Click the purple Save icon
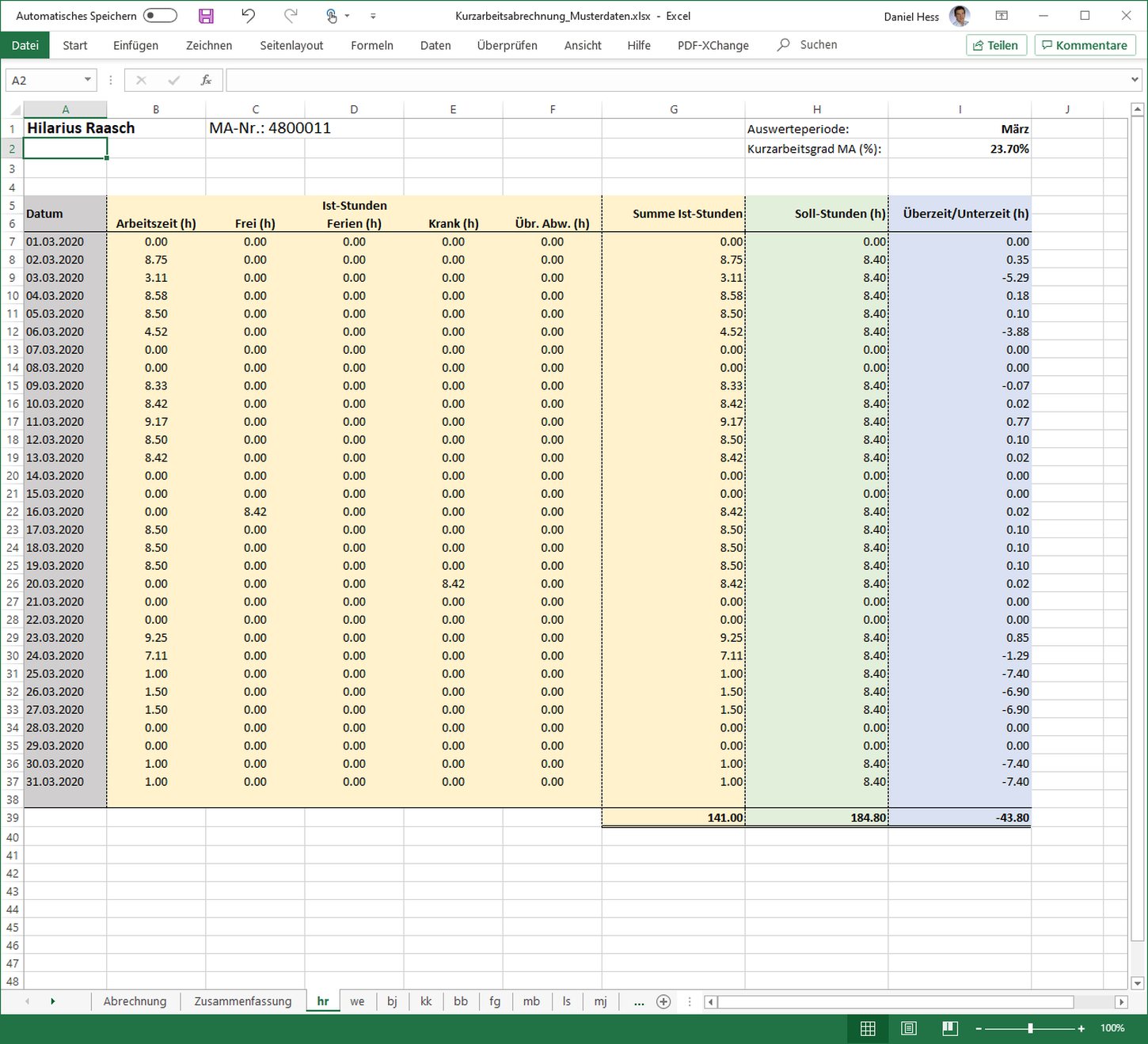This screenshot has width=1148, height=1044. [x=206, y=16]
